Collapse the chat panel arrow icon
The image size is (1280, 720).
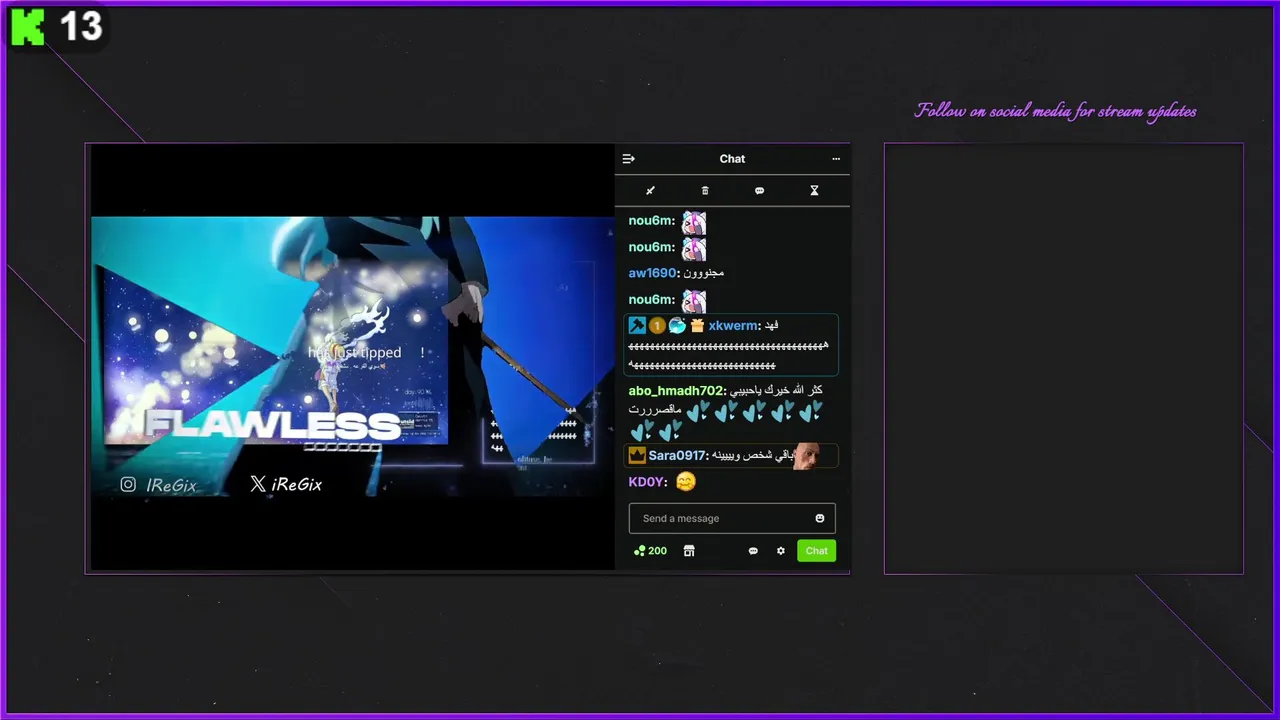pos(629,159)
